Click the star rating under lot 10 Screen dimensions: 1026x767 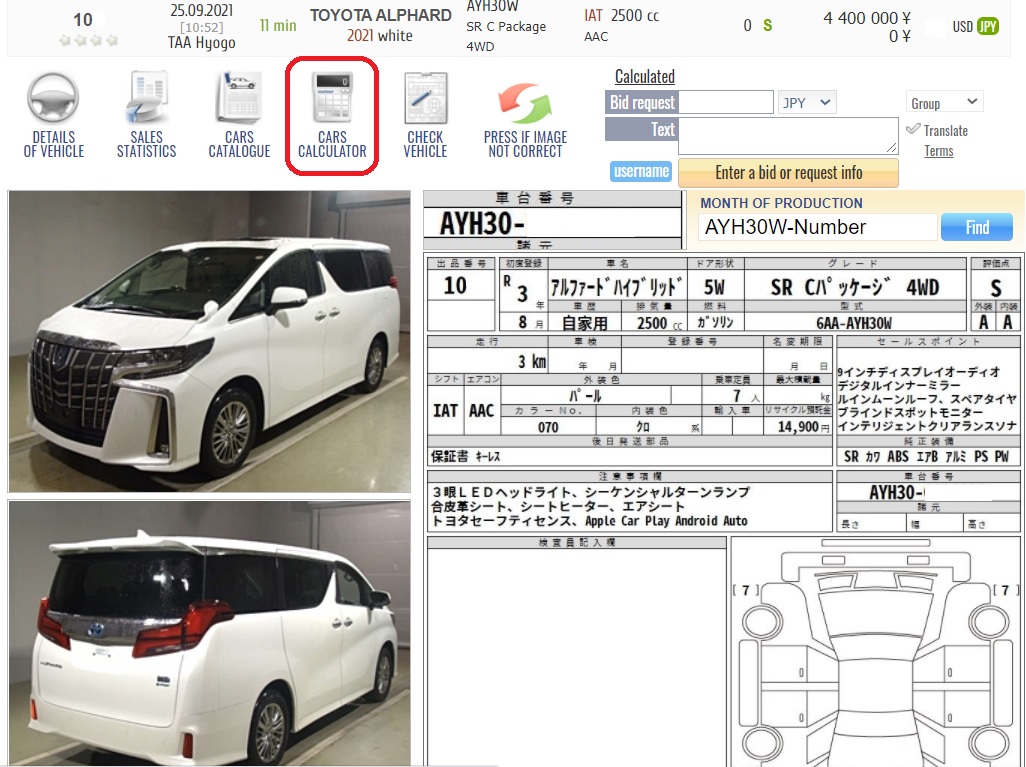coord(89,41)
